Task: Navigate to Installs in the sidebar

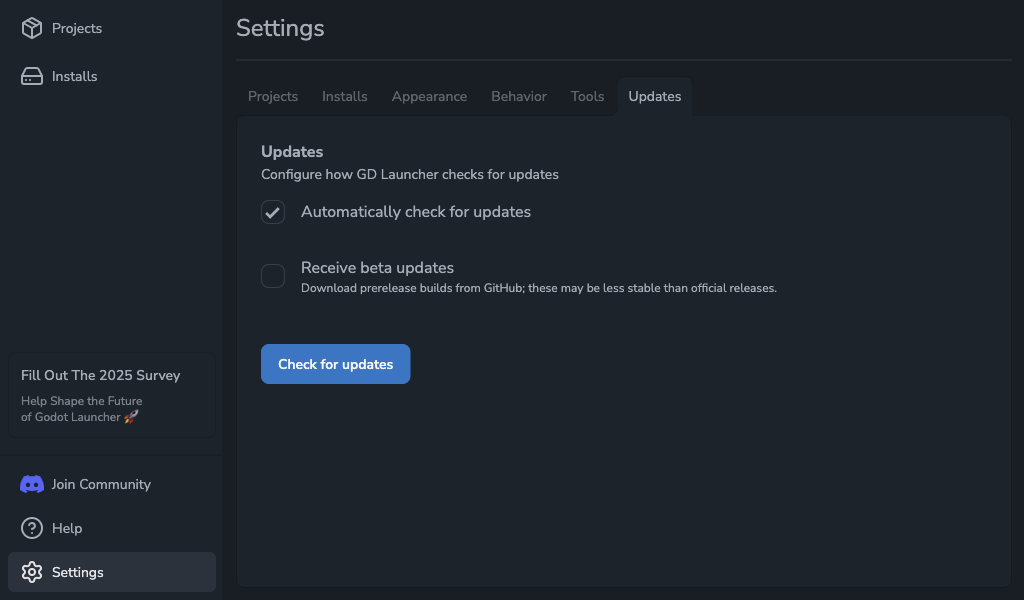Action: click(x=74, y=76)
